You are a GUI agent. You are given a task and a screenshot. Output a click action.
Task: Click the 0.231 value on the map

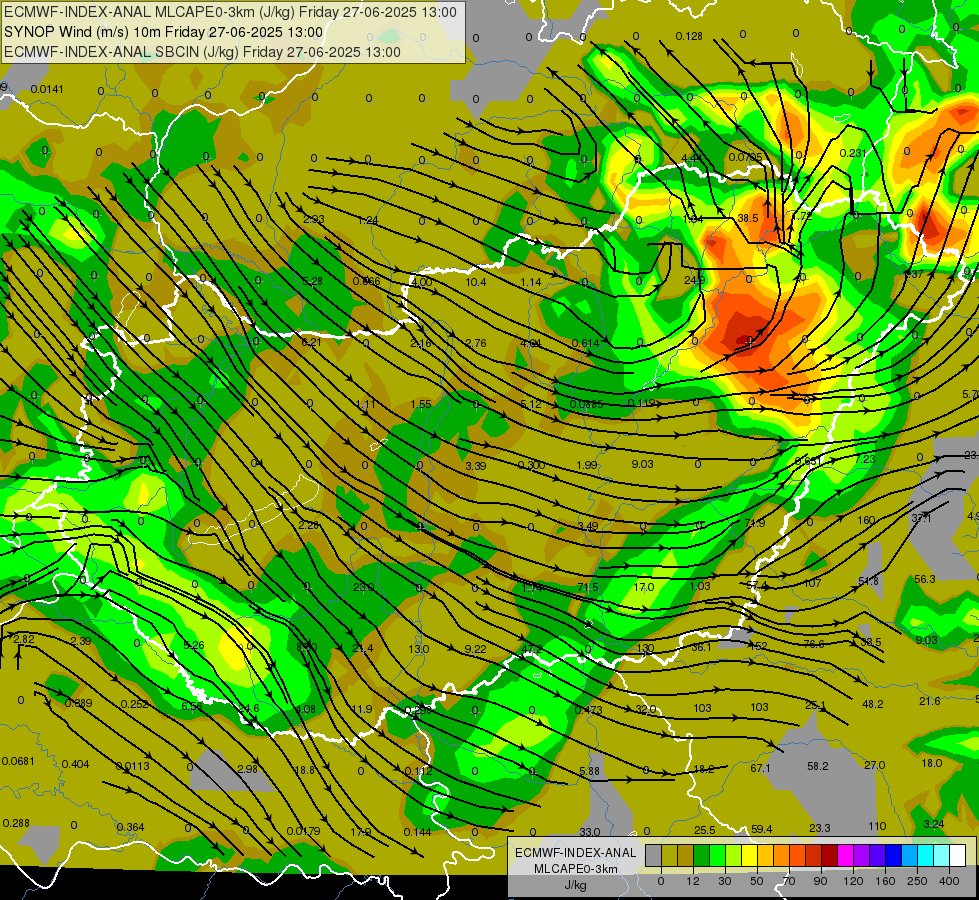coord(853,153)
